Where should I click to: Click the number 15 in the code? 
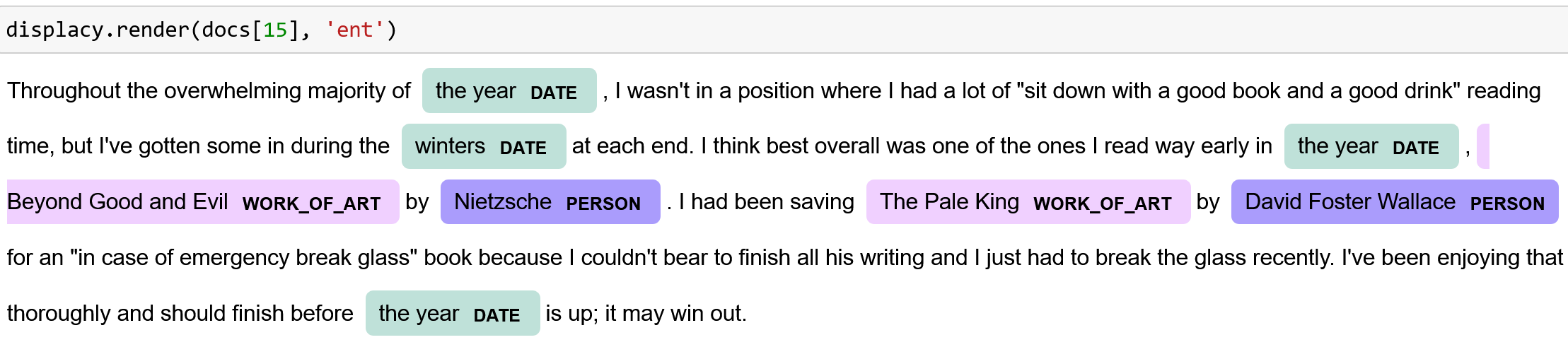[x=275, y=30]
